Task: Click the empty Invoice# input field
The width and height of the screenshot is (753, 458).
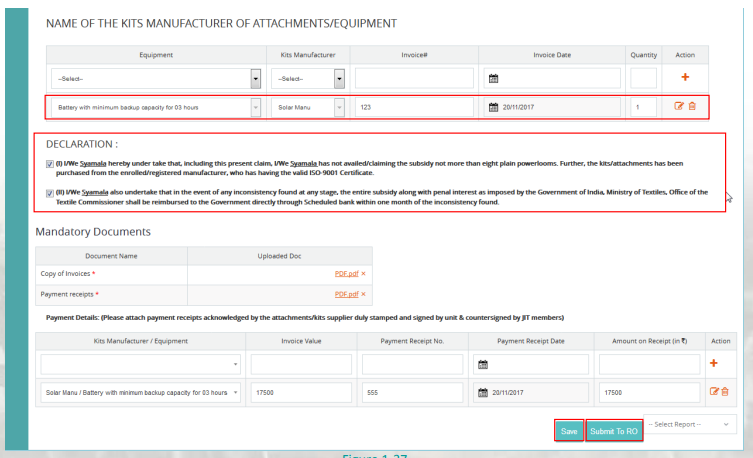Action: (414, 78)
